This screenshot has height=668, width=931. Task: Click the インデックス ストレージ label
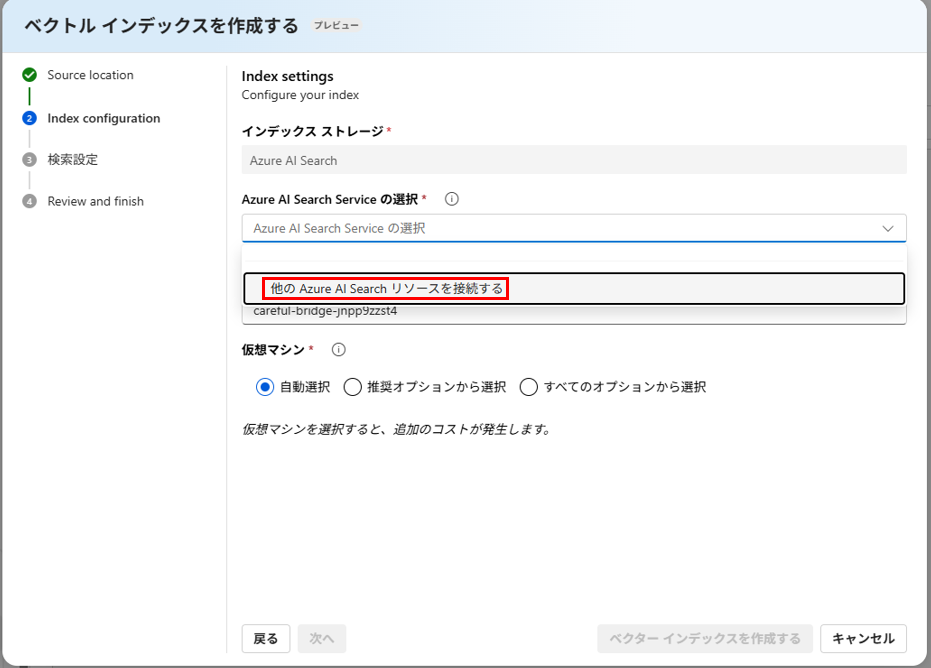pos(312,131)
